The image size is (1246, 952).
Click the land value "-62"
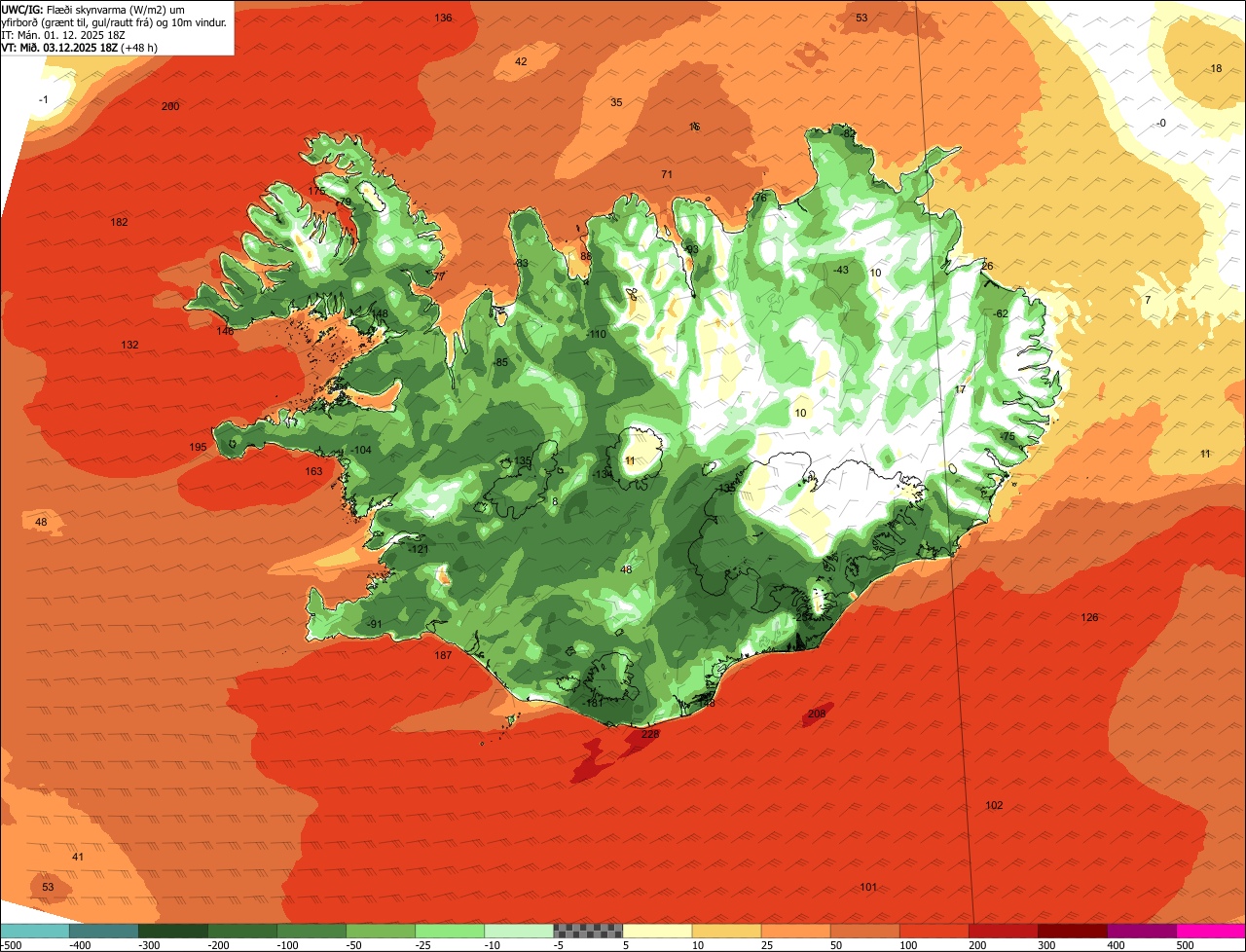(x=1001, y=313)
